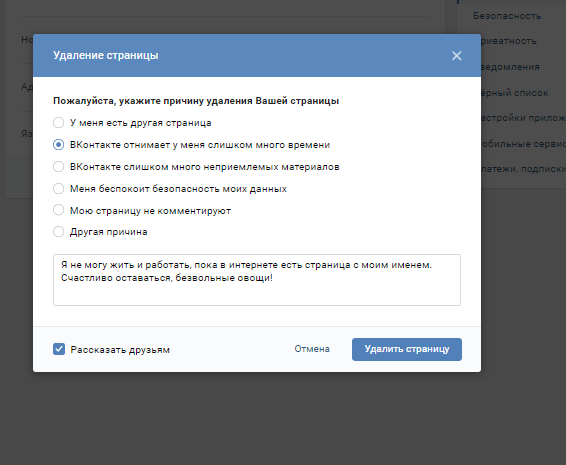Go to 'Уведомления' settings section
Image resolution: width=566 pixels, height=465 pixels.
click(x=510, y=67)
